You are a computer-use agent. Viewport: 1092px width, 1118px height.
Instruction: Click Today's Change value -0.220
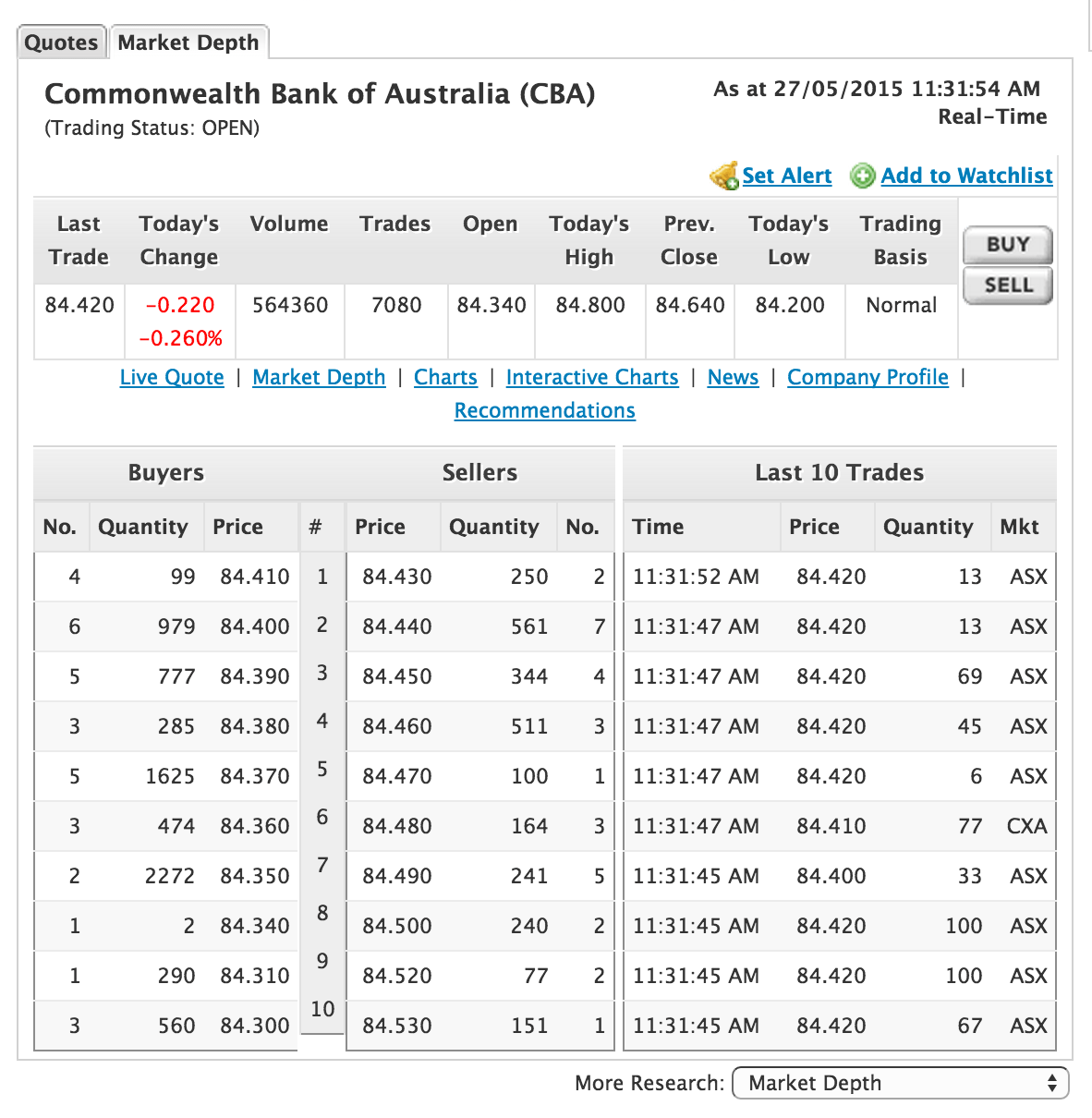click(x=180, y=305)
